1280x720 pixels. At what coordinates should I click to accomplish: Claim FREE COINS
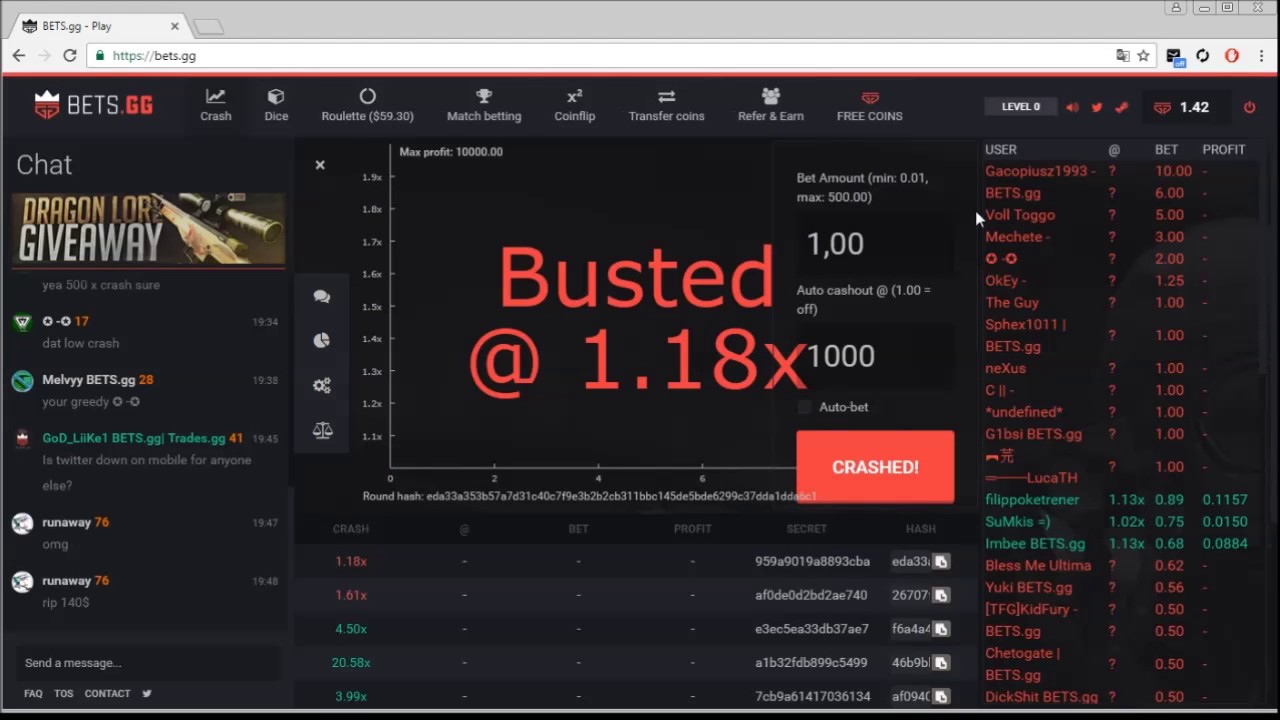pos(869,105)
